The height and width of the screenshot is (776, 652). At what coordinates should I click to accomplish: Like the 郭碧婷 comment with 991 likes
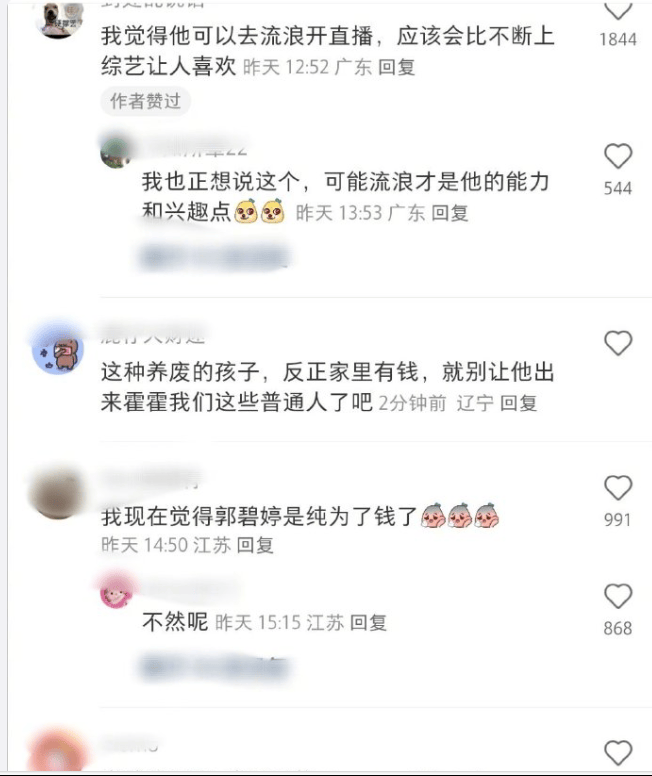point(618,488)
